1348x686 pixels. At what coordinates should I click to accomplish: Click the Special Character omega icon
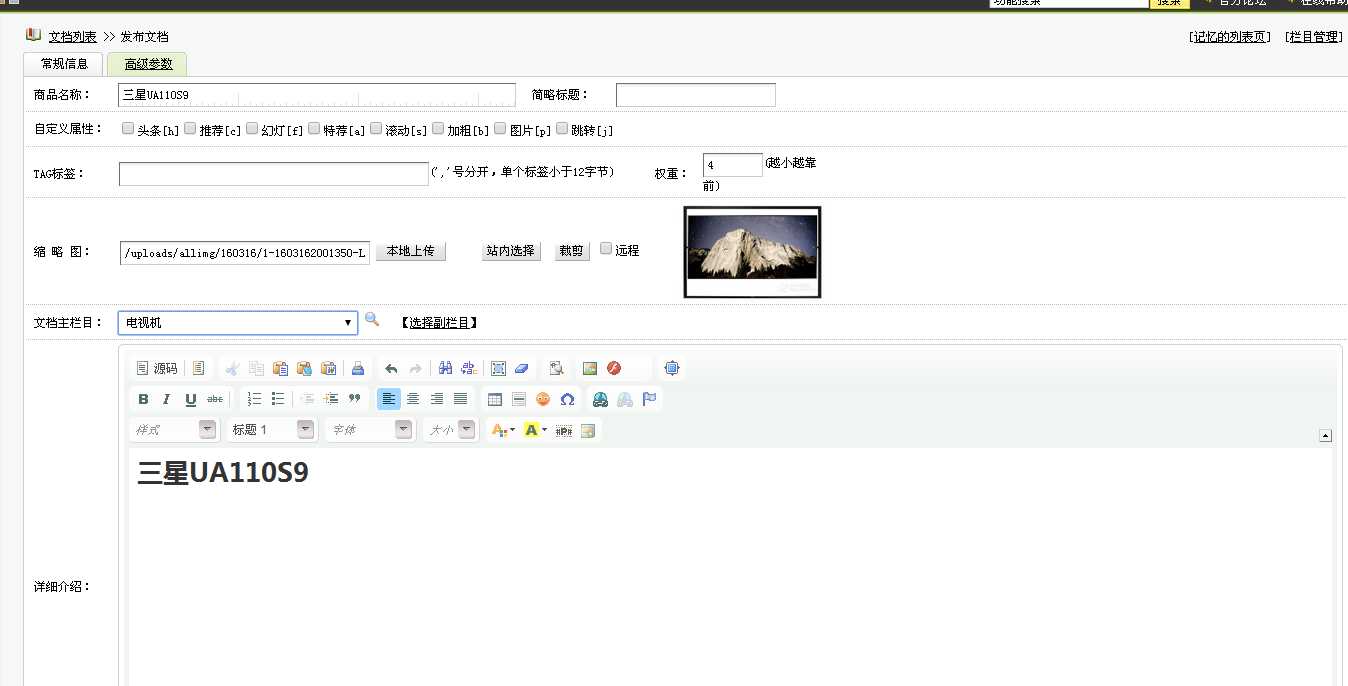567,399
